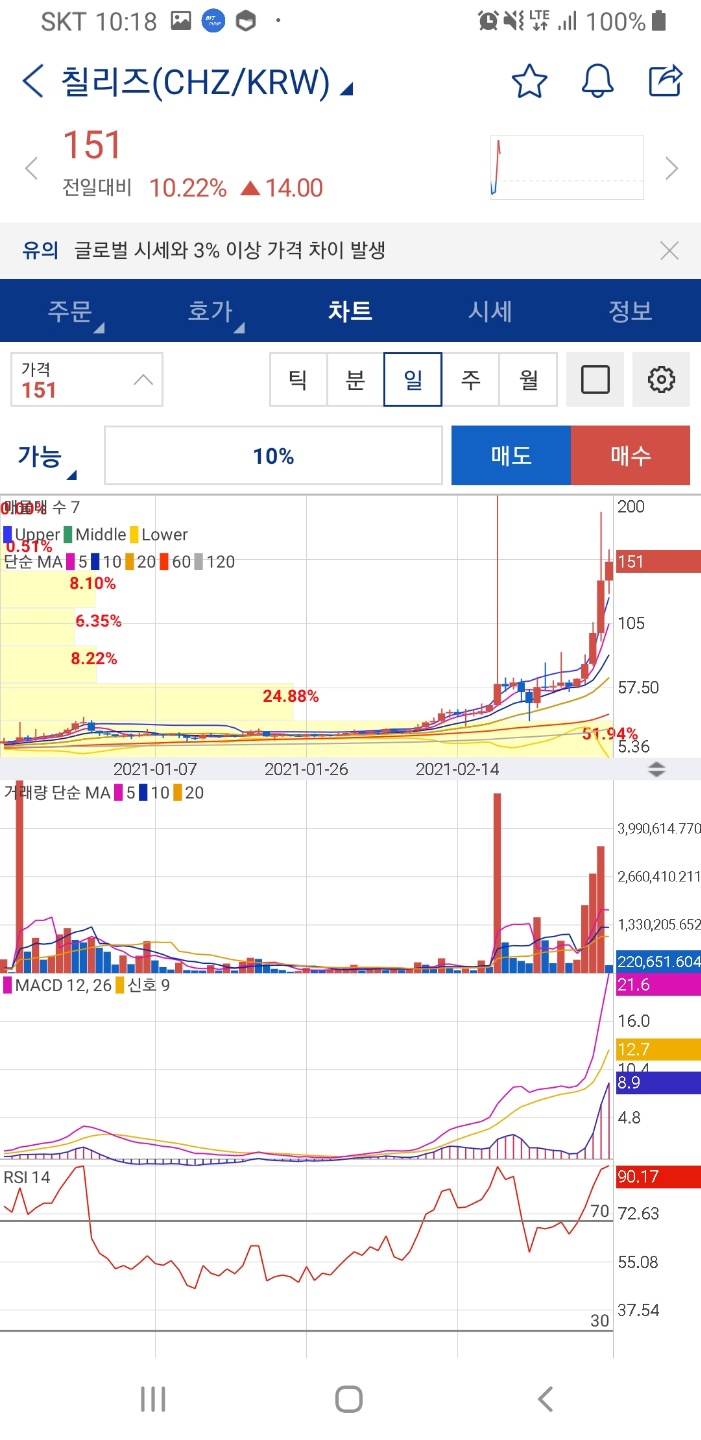
Task: Select 분 chart interval
Action: (x=355, y=379)
